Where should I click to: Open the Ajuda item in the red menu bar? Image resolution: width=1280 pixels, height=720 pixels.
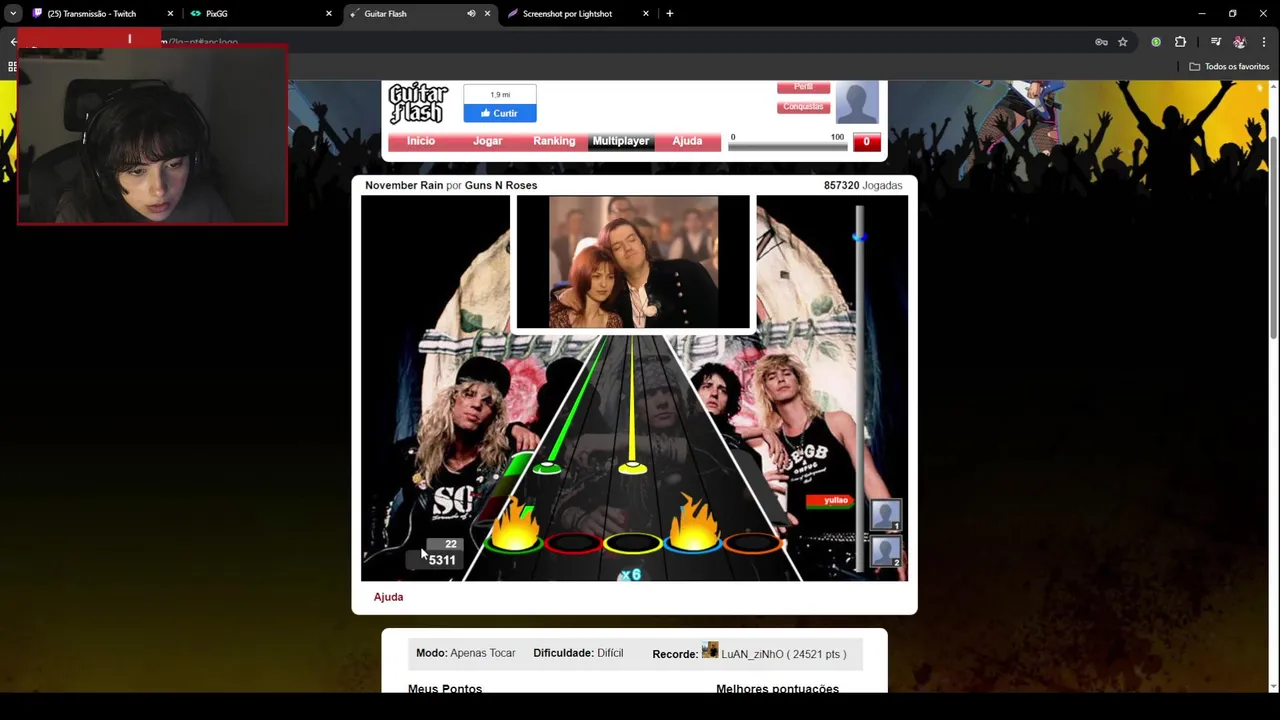[687, 141]
